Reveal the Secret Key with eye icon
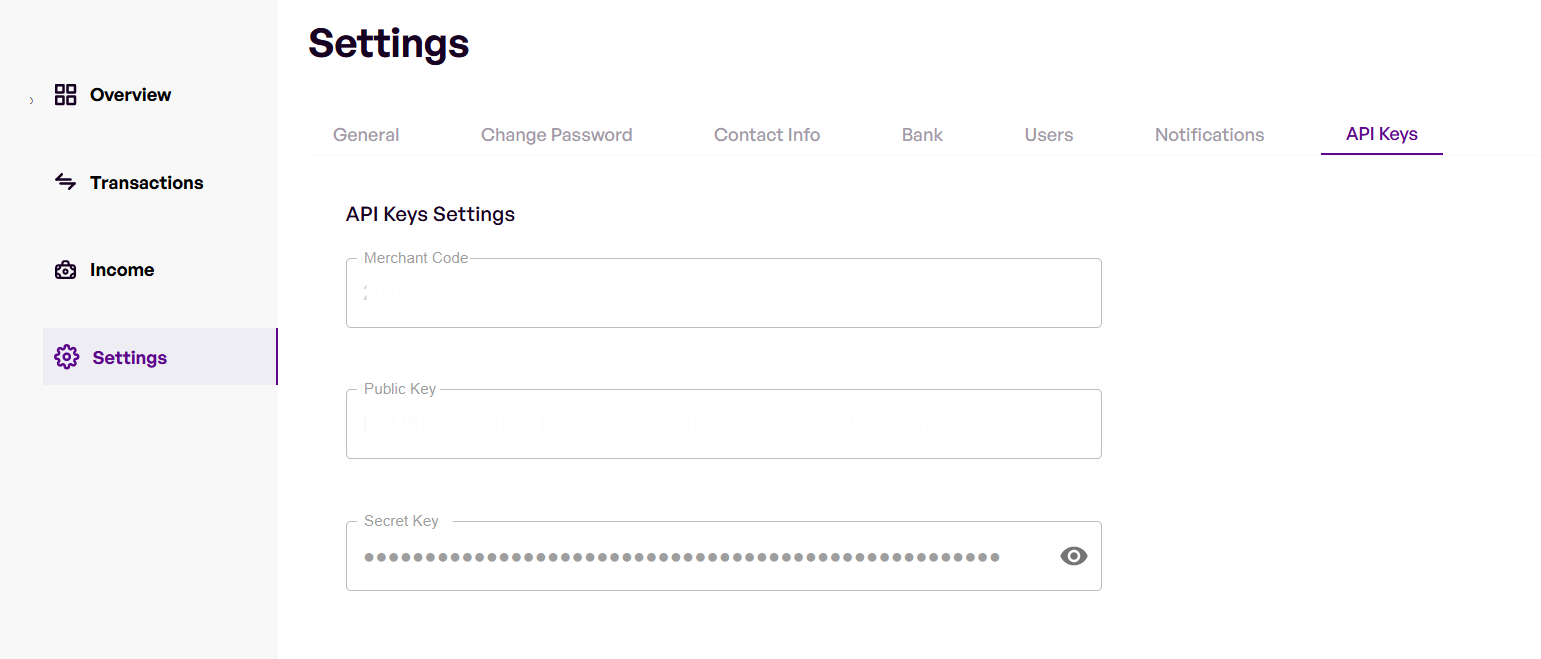 [x=1073, y=557]
